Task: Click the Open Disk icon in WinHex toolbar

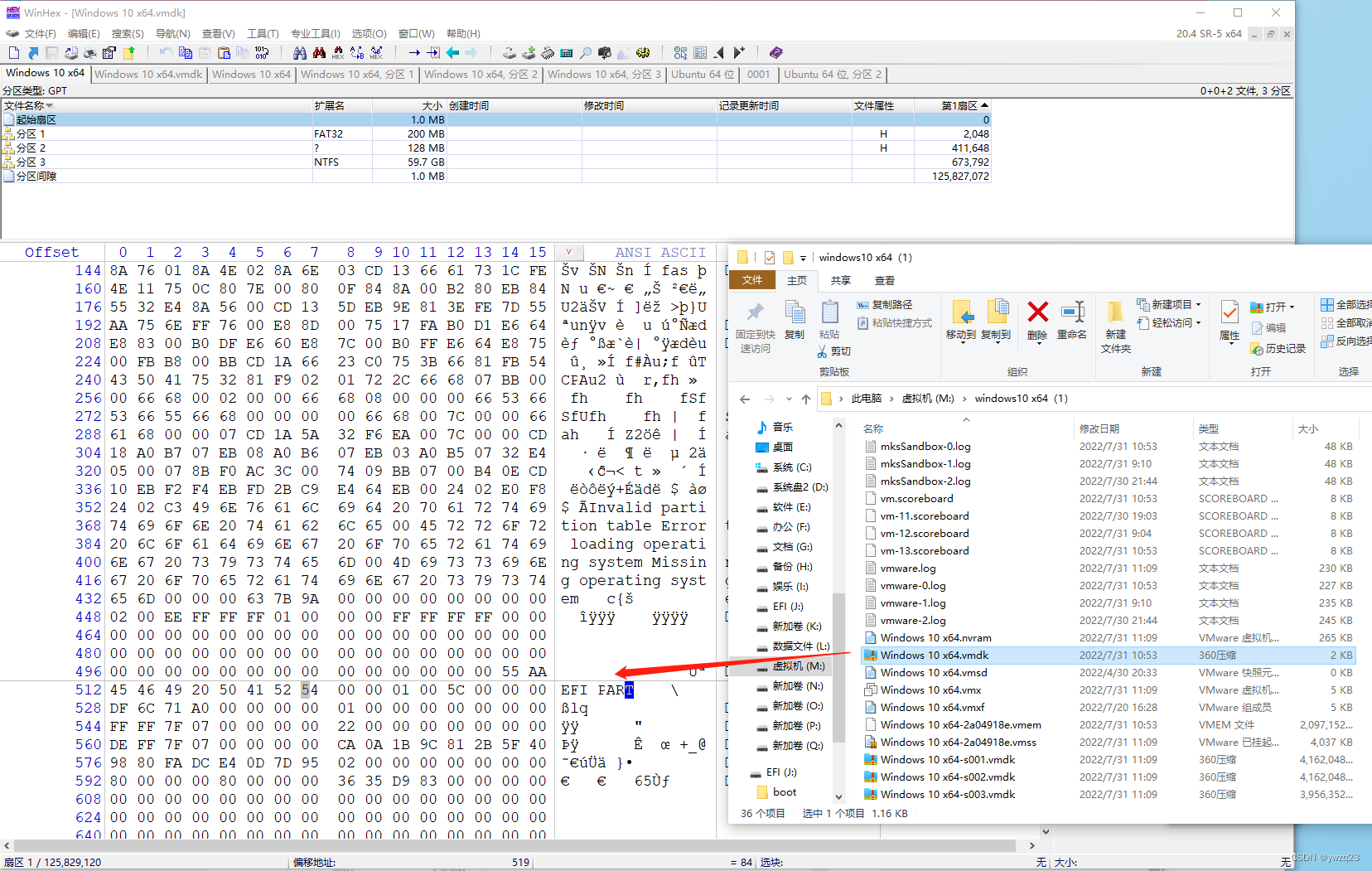Action: pyautogui.click(x=508, y=52)
